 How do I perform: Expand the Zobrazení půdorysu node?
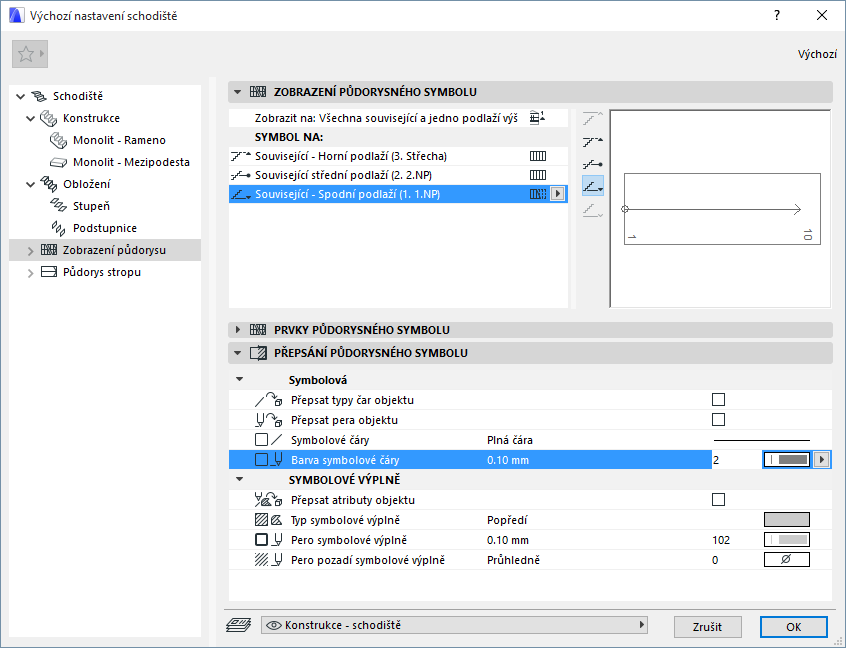tap(30, 251)
